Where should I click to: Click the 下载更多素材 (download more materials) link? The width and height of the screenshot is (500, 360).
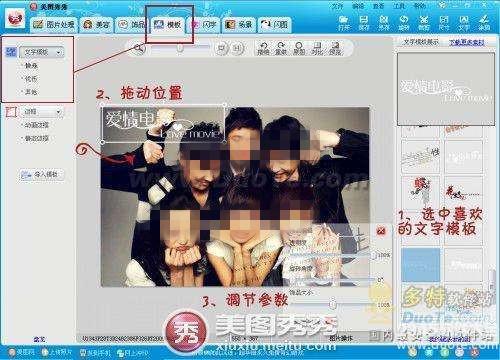point(466,42)
